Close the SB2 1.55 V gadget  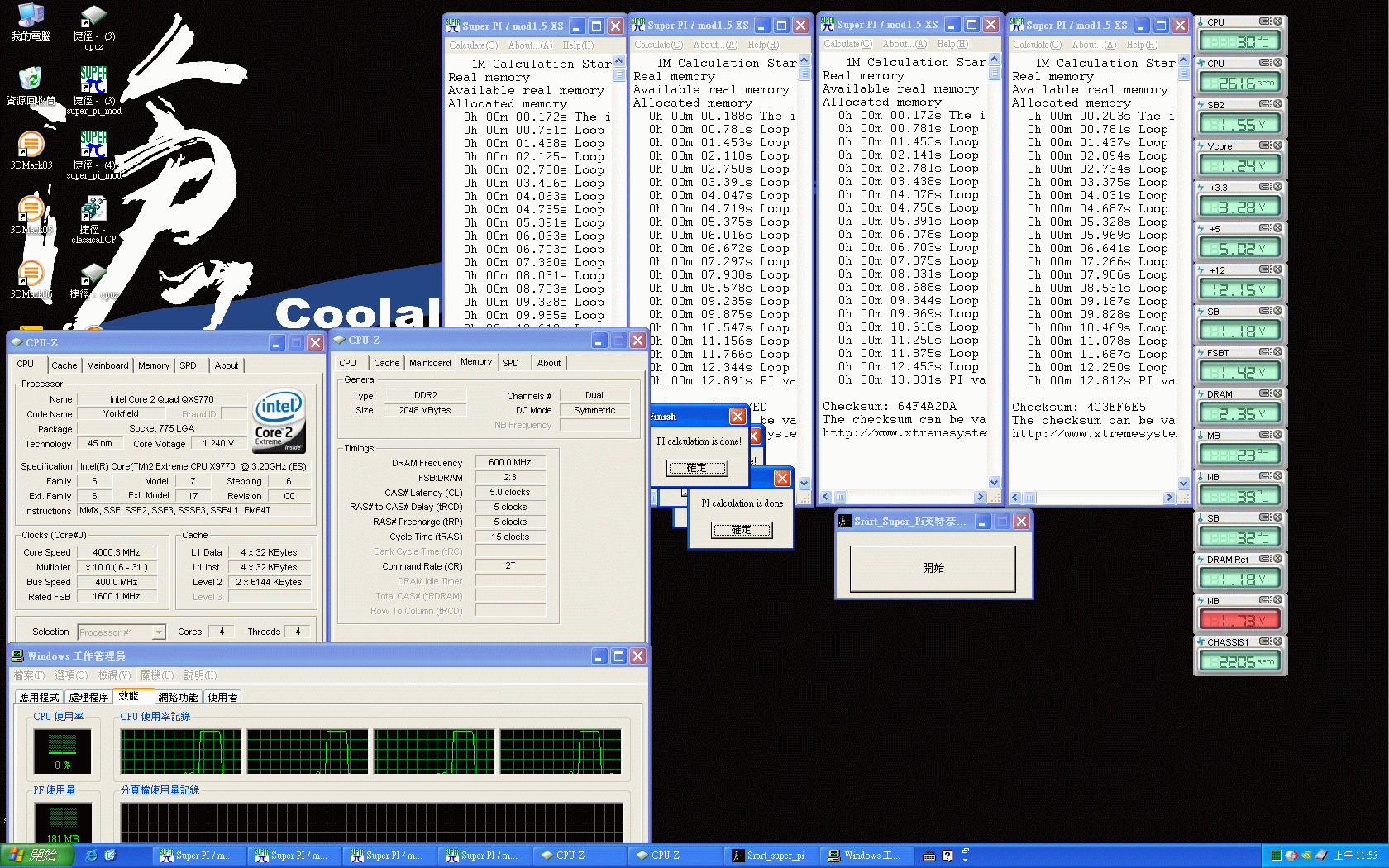pyautogui.click(x=1277, y=104)
